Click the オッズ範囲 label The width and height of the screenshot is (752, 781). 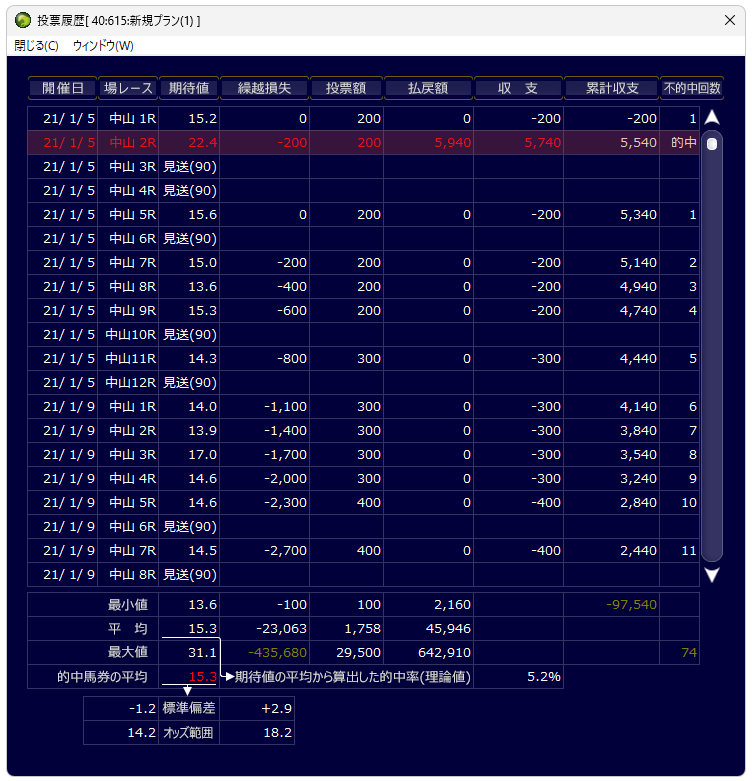coord(188,733)
